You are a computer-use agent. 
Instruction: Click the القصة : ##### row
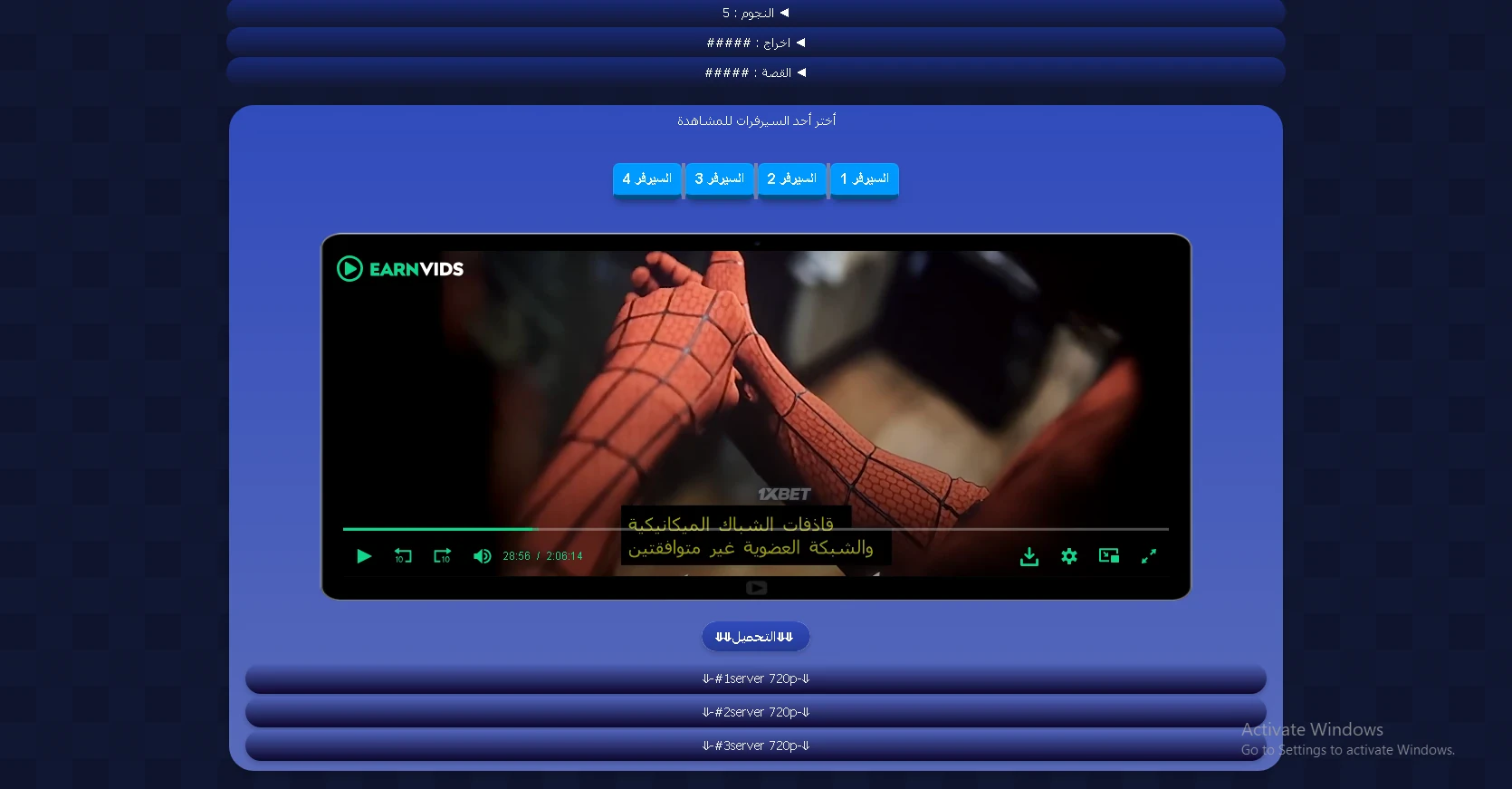tap(756, 72)
